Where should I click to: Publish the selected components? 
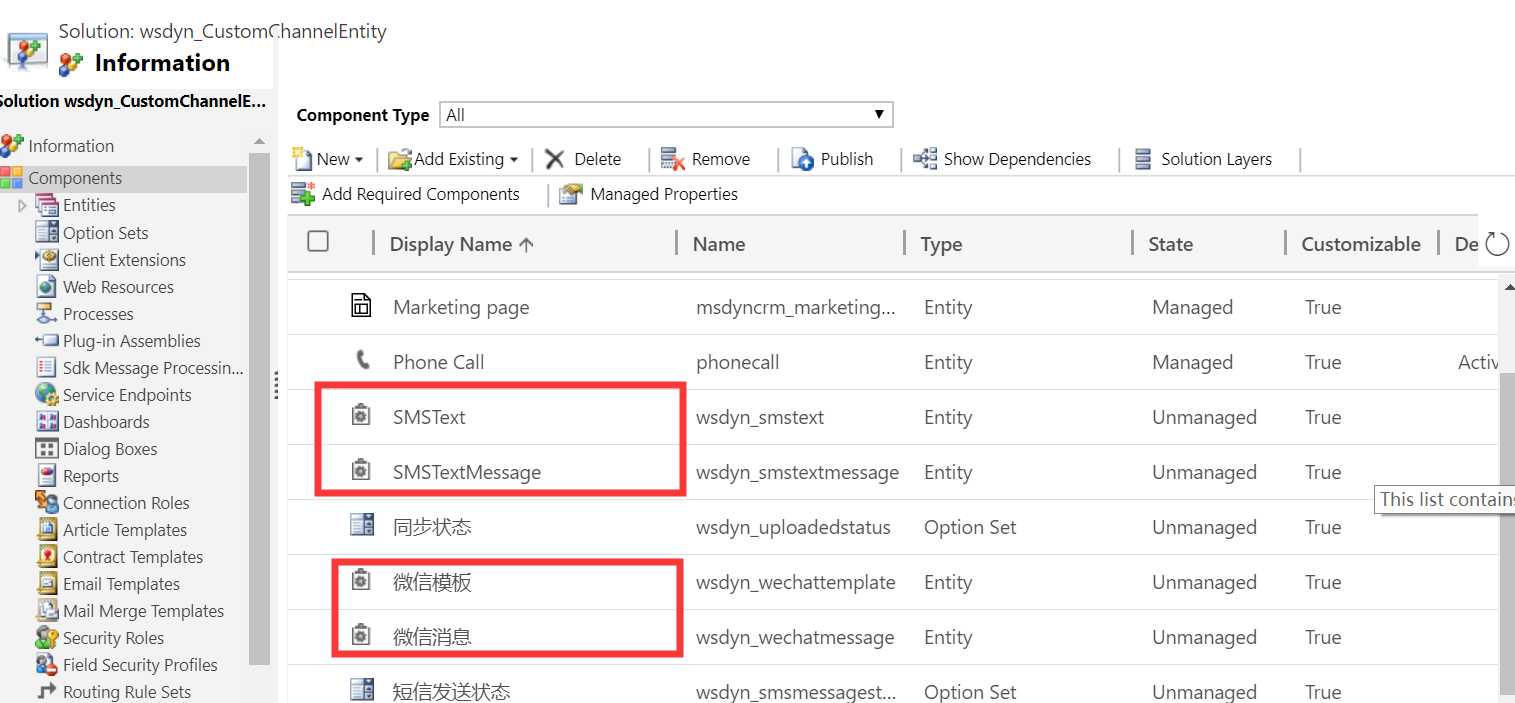[833, 159]
